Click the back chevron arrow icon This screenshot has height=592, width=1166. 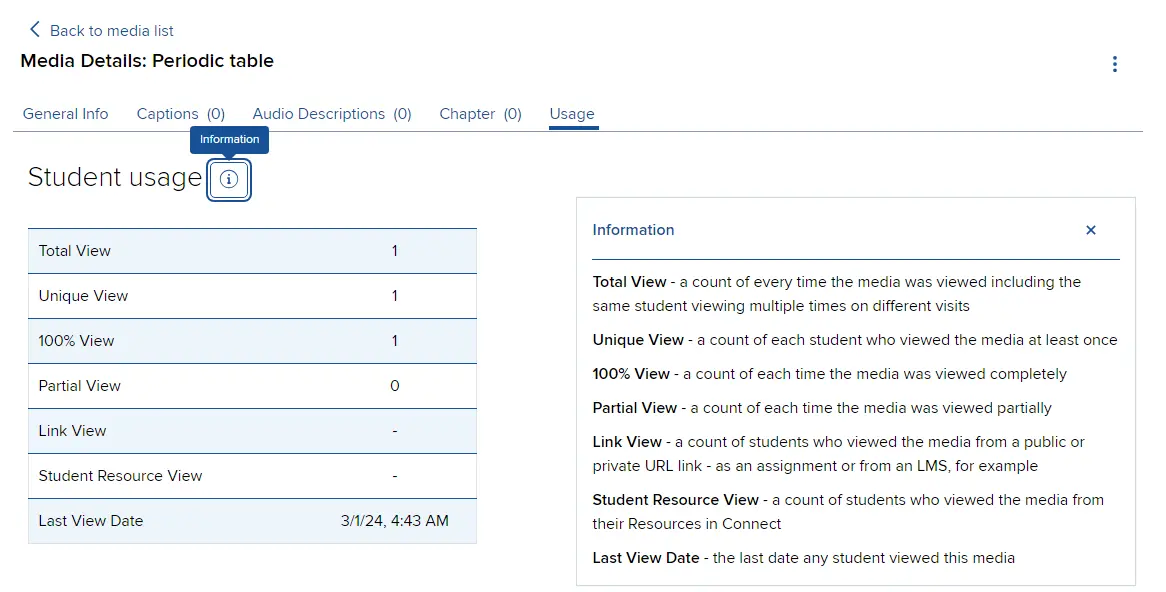coord(34,29)
